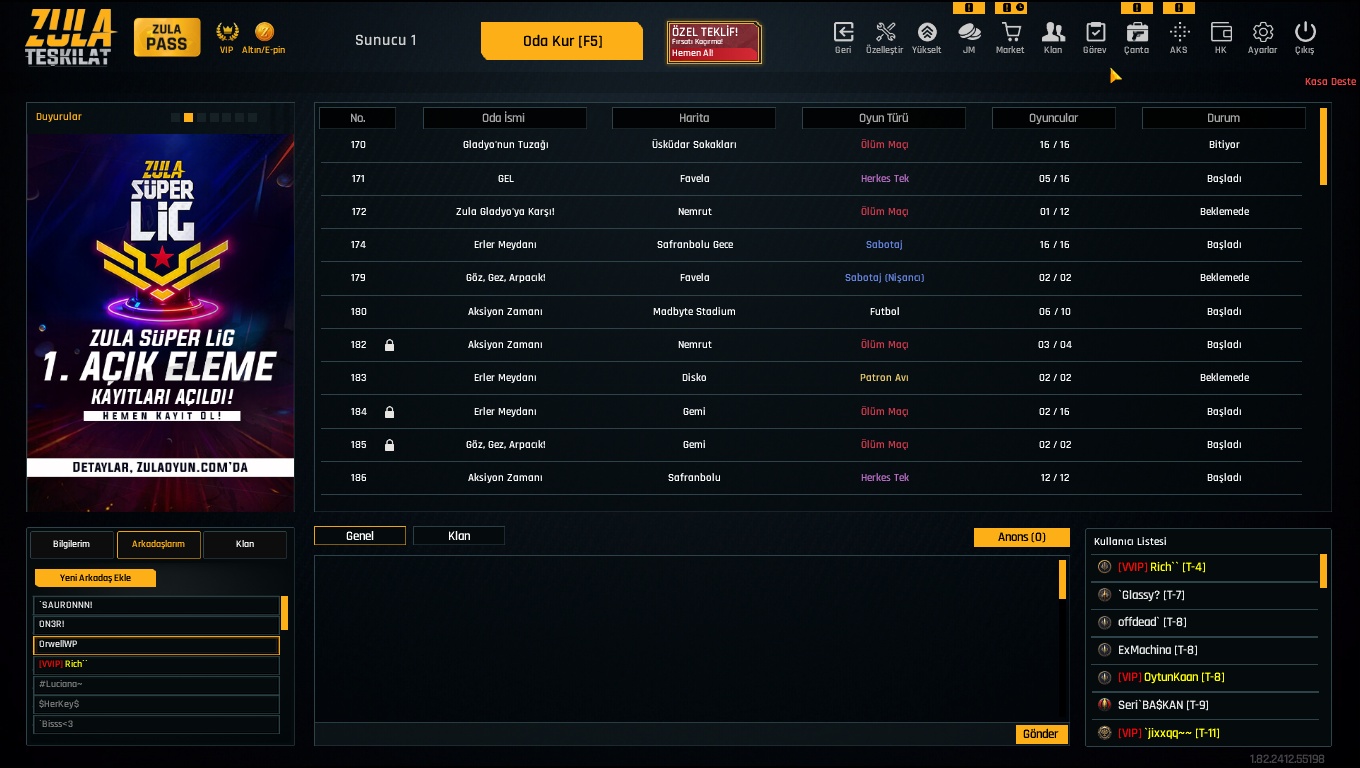Select friend $HerKey$ in friends list
This screenshot has width=1360, height=768.
156,705
